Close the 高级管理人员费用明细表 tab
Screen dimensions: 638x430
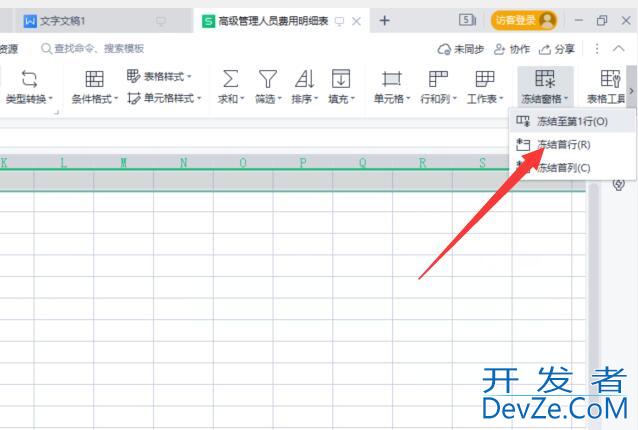click(356, 21)
